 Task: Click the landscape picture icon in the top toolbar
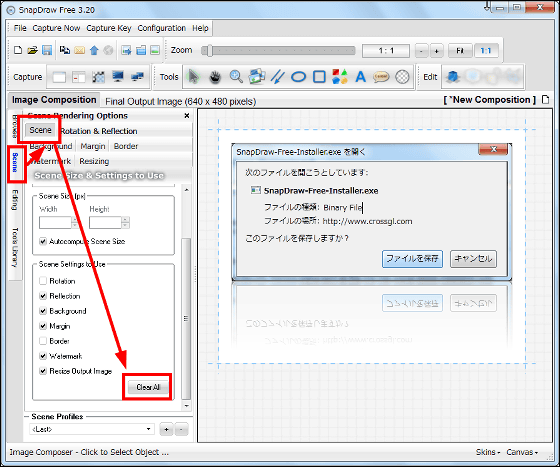pyautogui.click(x=155, y=50)
